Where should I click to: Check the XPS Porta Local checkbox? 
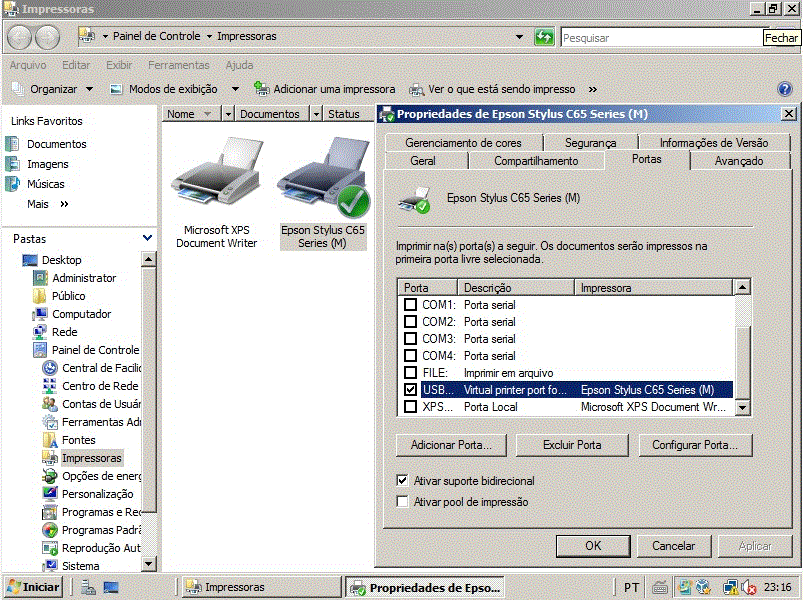pyautogui.click(x=410, y=406)
